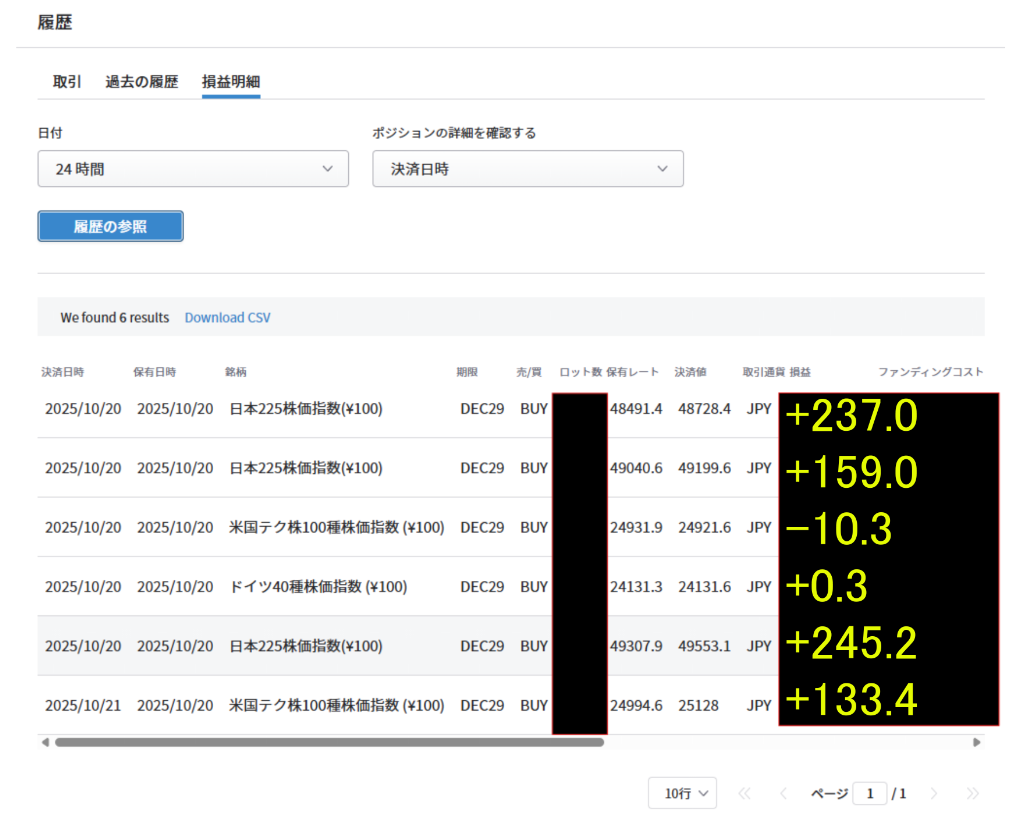Screen dimensions: 1025x827
Task: Click the Download CSV link
Action: 227,317
